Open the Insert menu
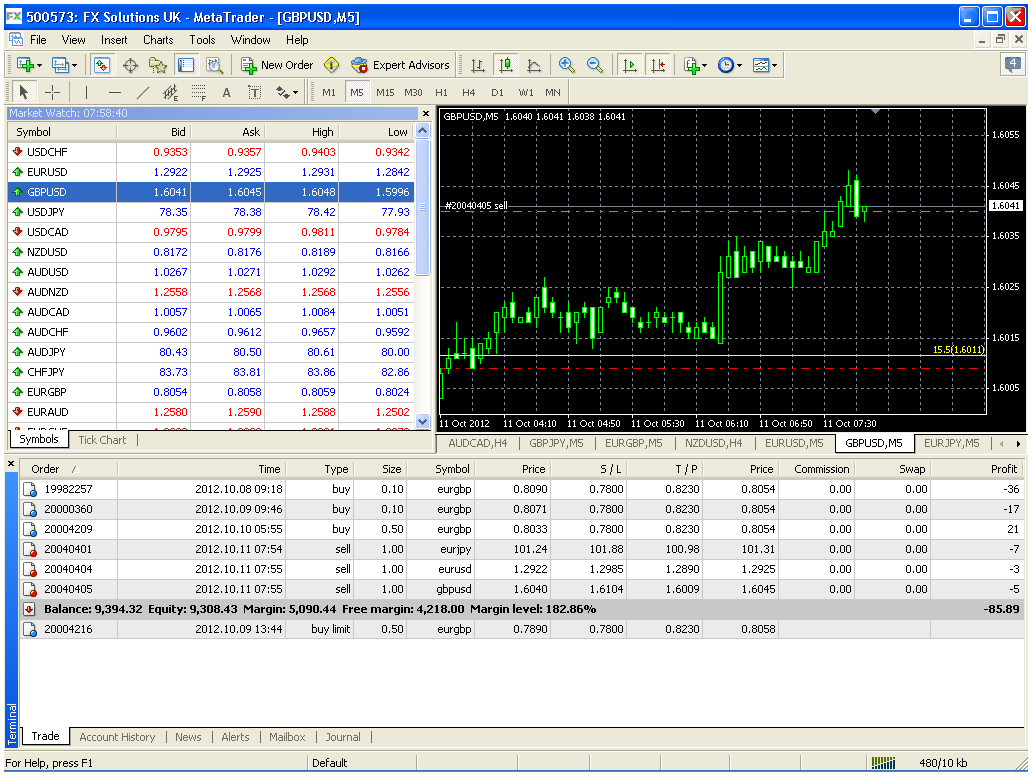This screenshot has height=776, width=1032. (x=114, y=40)
